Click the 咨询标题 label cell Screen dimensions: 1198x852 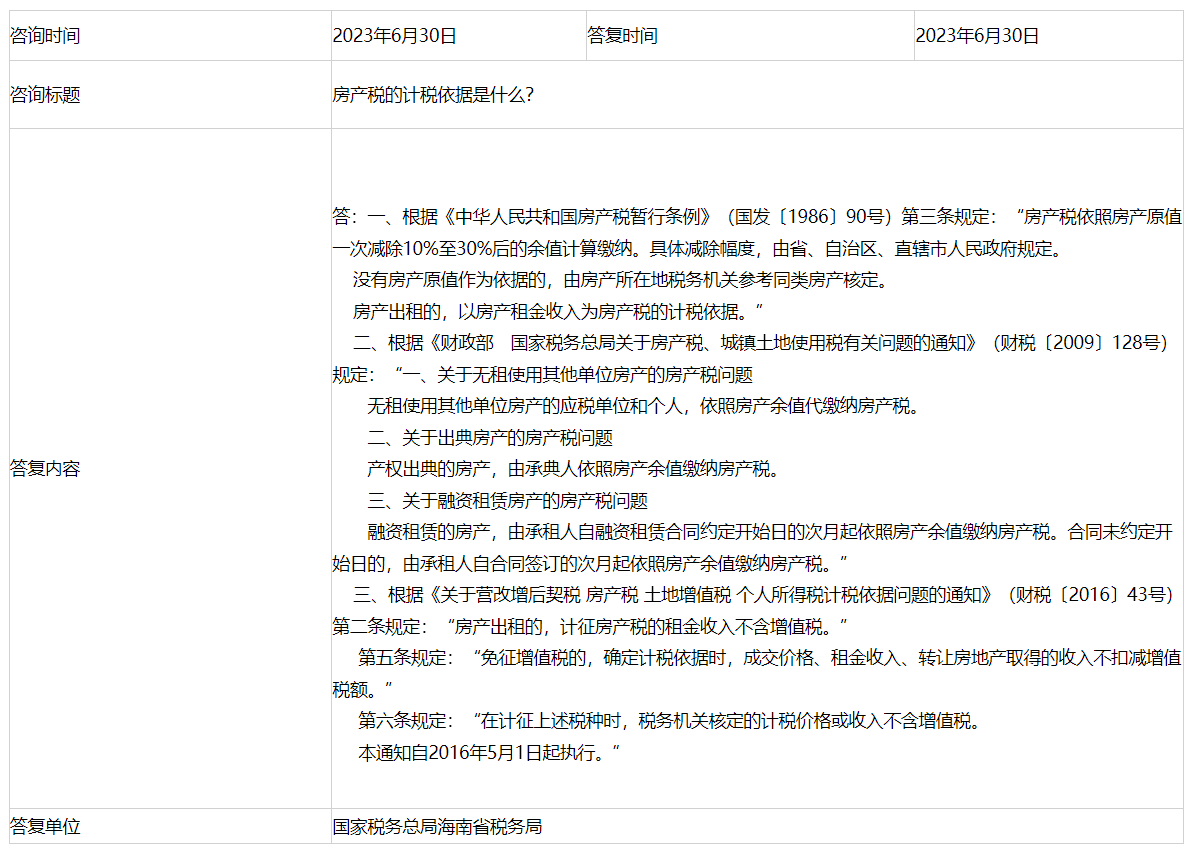45,95
